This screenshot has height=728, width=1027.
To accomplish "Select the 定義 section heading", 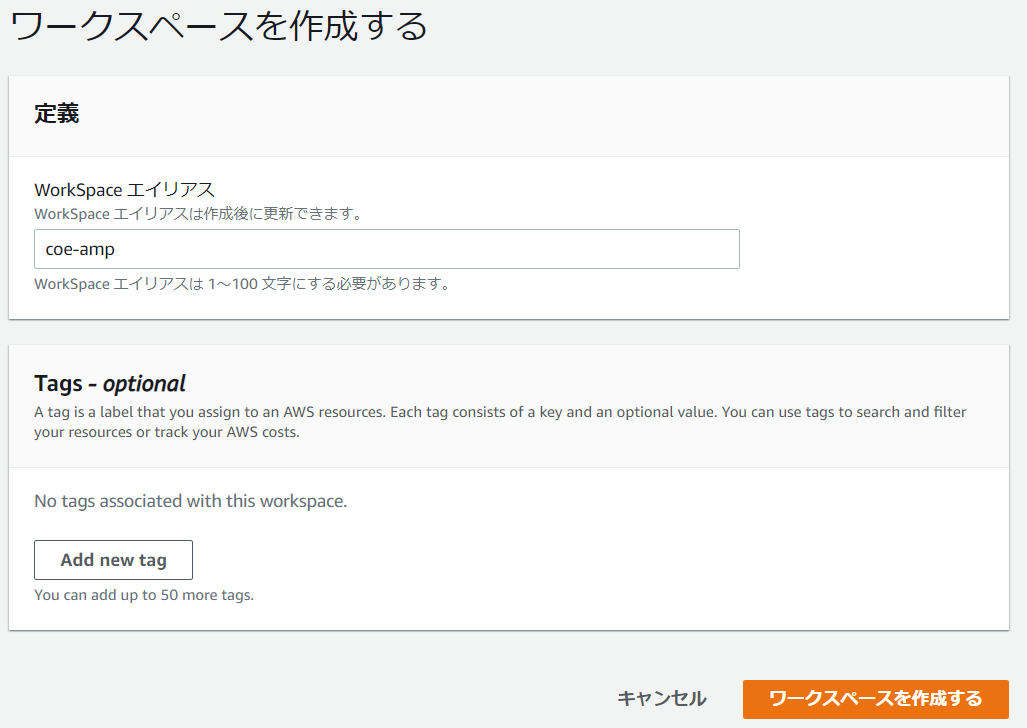I will click(x=57, y=114).
